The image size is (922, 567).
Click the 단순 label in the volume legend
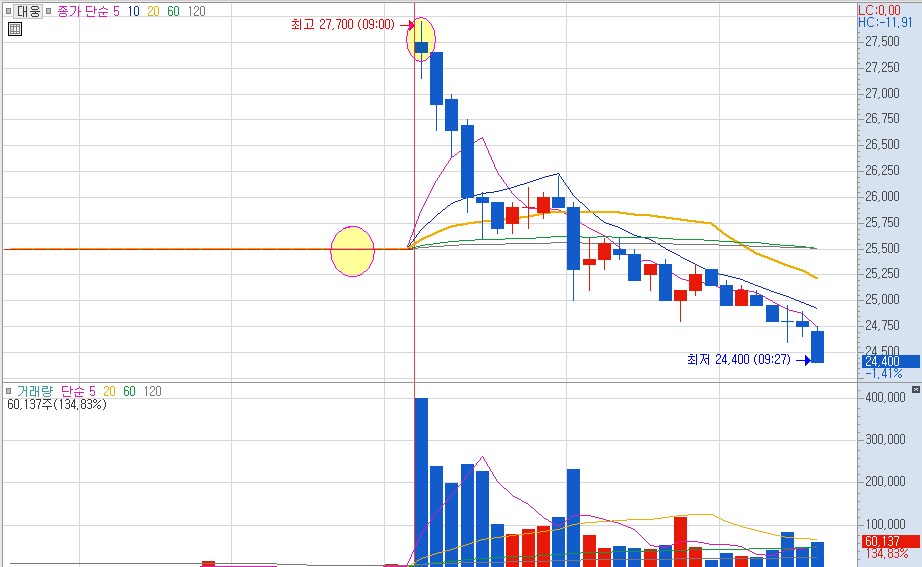73,391
